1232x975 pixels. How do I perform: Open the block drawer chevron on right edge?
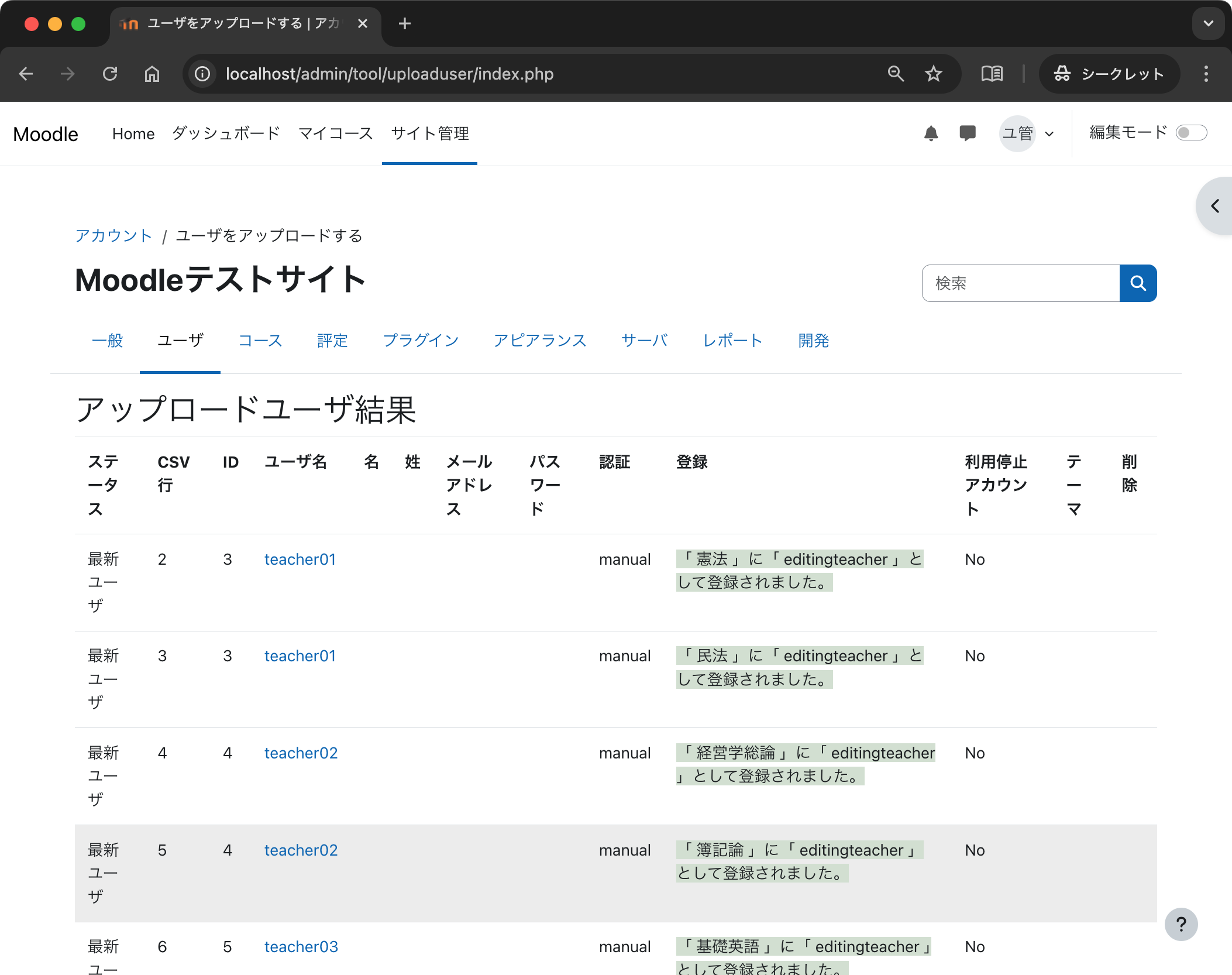tap(1216, 206)
